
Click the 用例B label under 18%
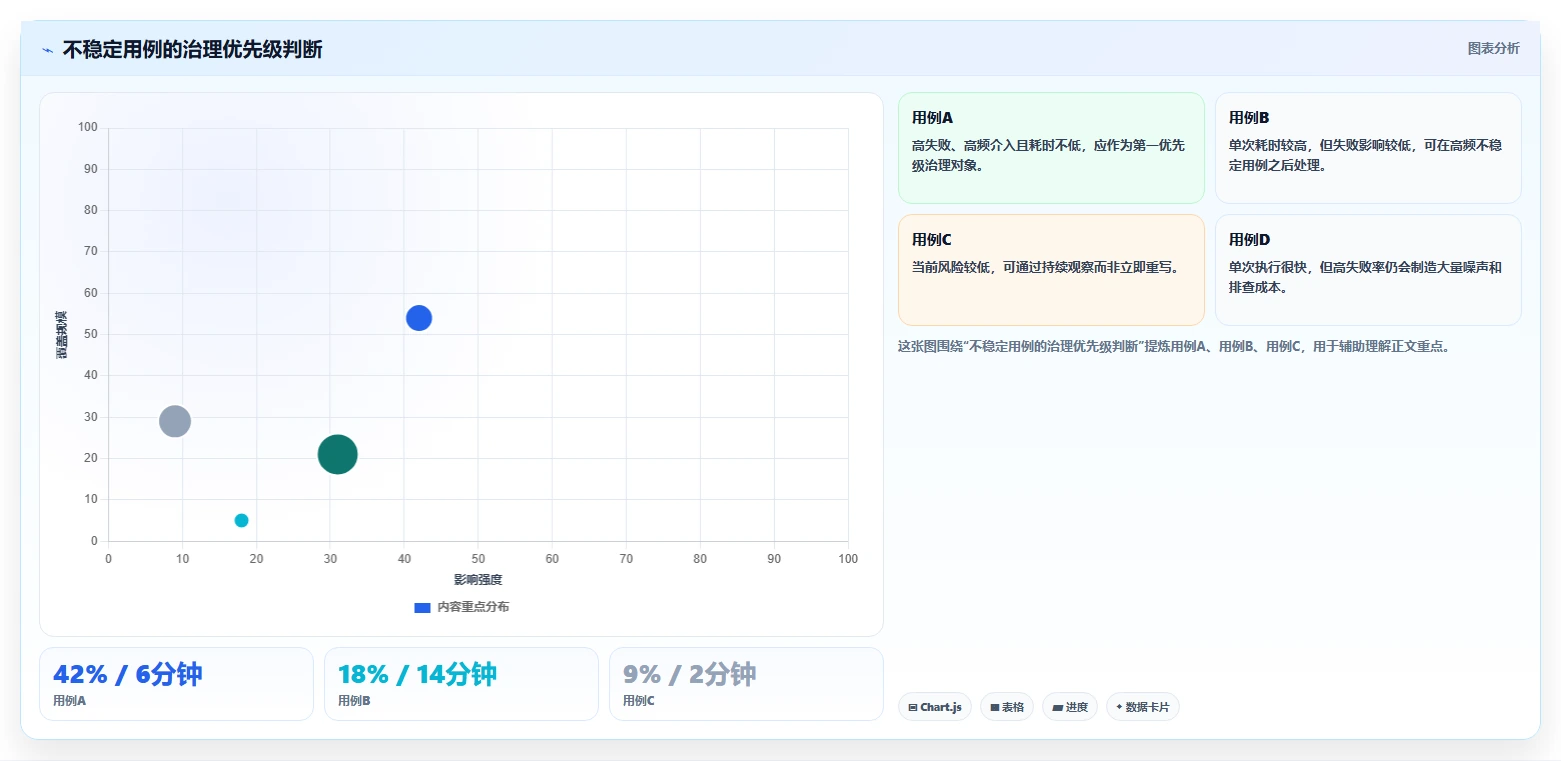tap(354, 701)
